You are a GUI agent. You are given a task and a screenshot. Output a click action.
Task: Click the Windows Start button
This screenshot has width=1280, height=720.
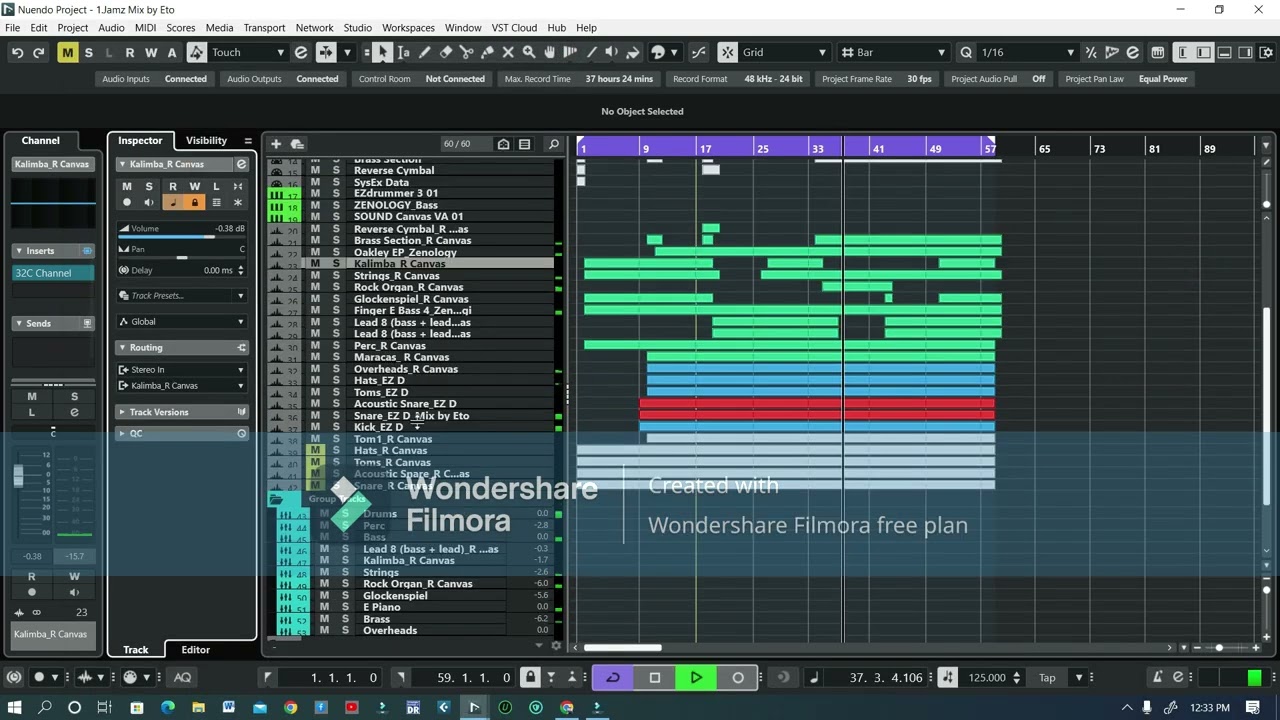14,707
